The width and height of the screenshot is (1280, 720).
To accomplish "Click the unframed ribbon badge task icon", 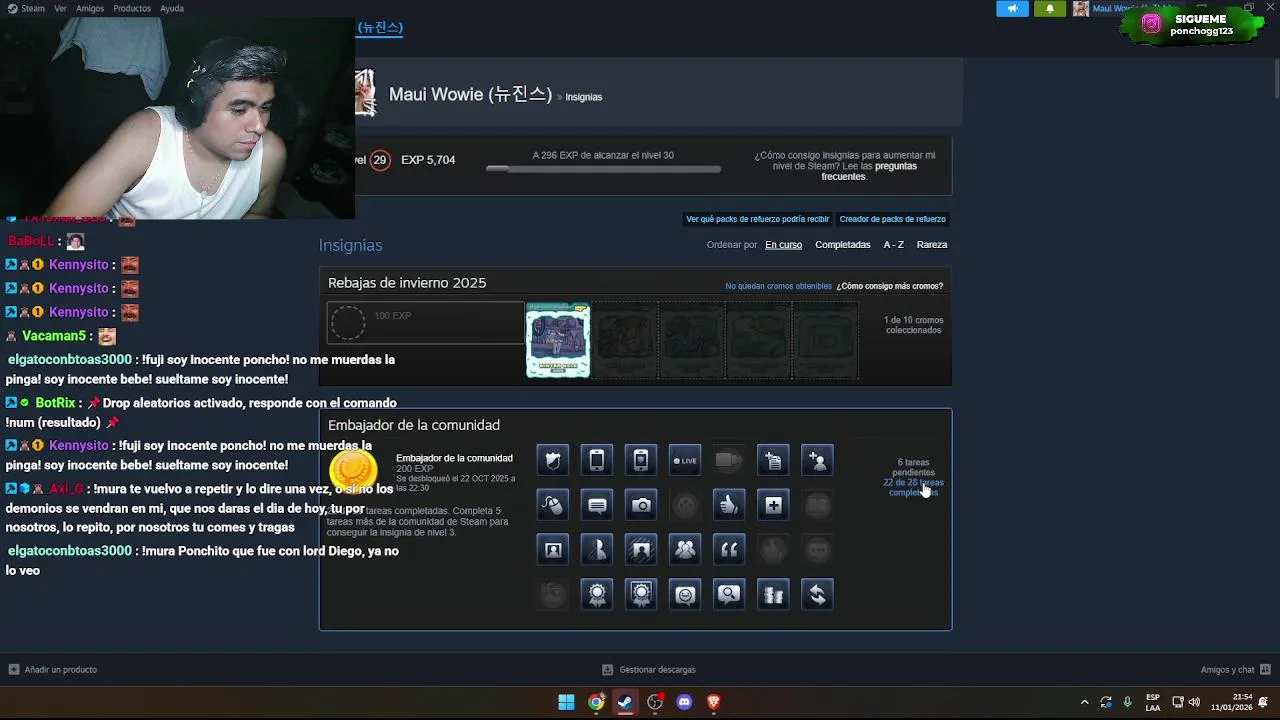I will point(597,594).
